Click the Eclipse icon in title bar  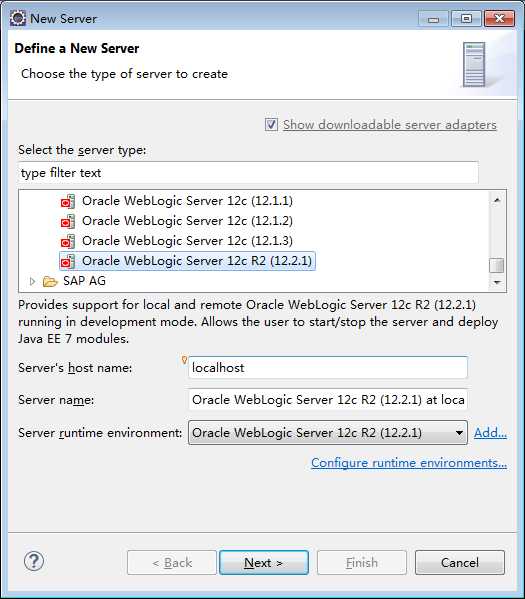tap(18, 18)
